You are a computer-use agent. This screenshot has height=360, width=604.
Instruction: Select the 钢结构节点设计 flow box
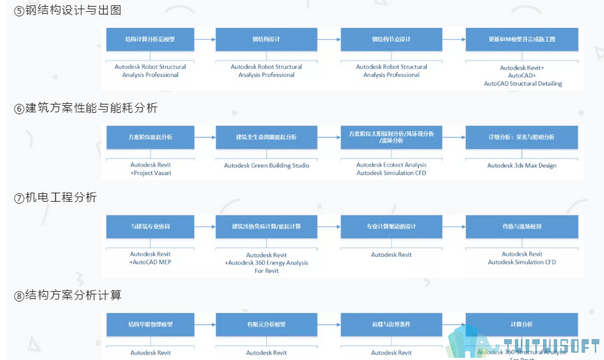(391, 39)
